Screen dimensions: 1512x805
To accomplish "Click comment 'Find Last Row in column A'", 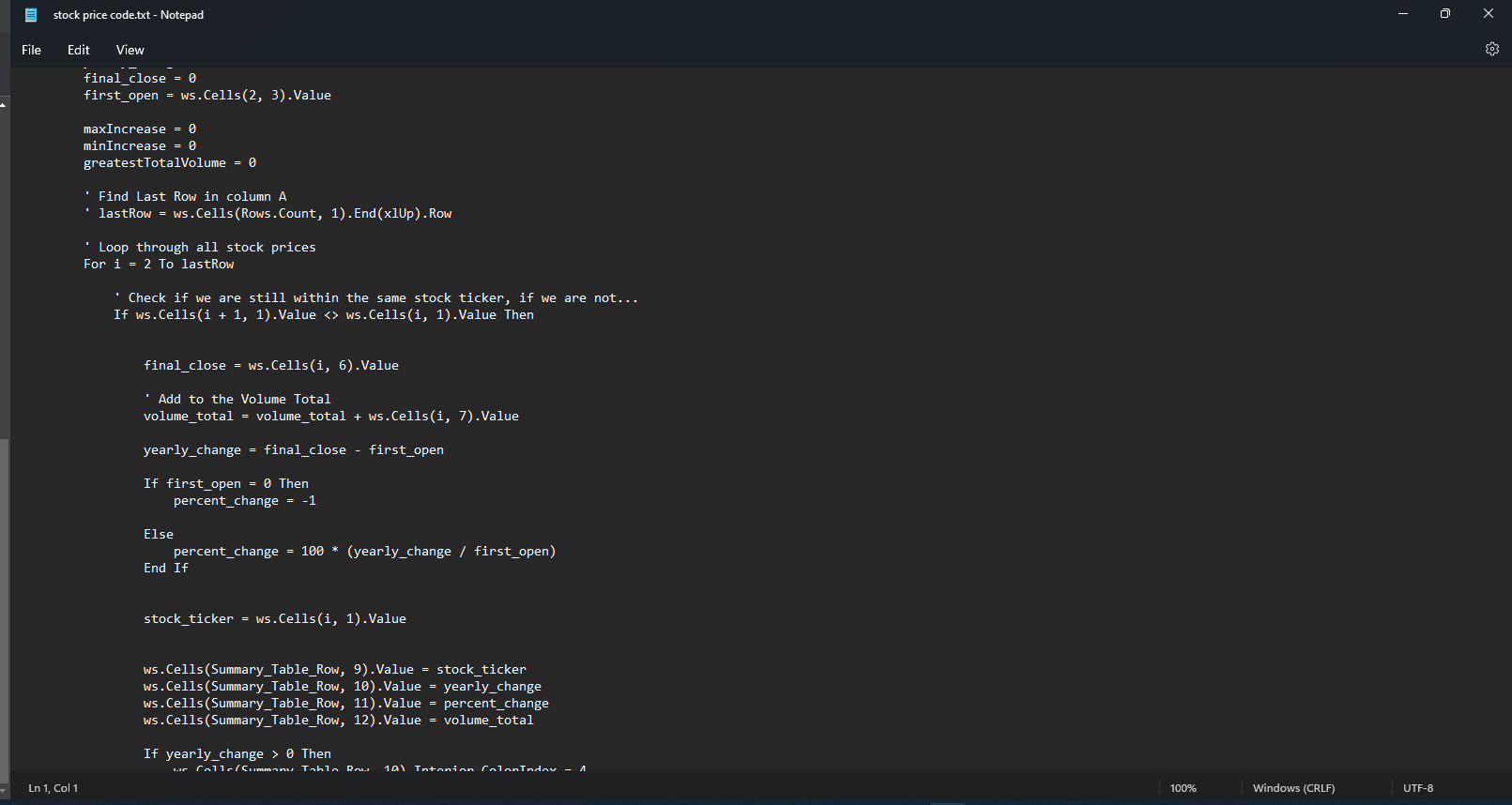I will [x=185, y=196].
